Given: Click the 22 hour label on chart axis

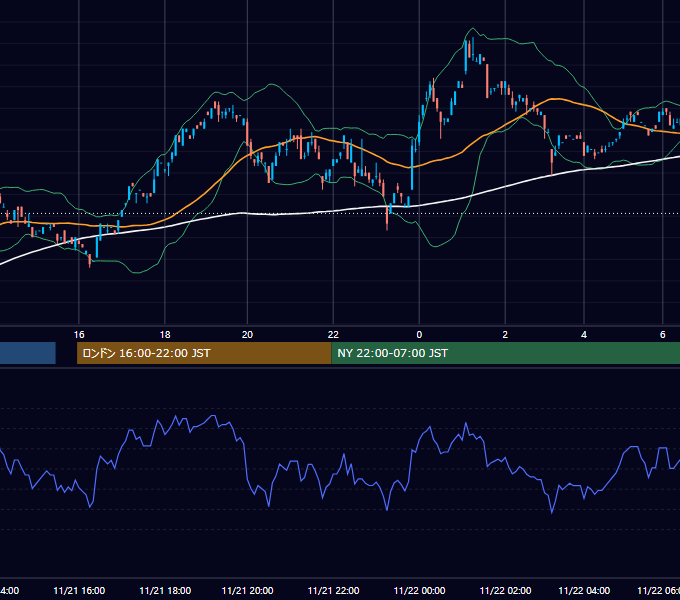Looking at the screenshot, I should tap(333, 335).
